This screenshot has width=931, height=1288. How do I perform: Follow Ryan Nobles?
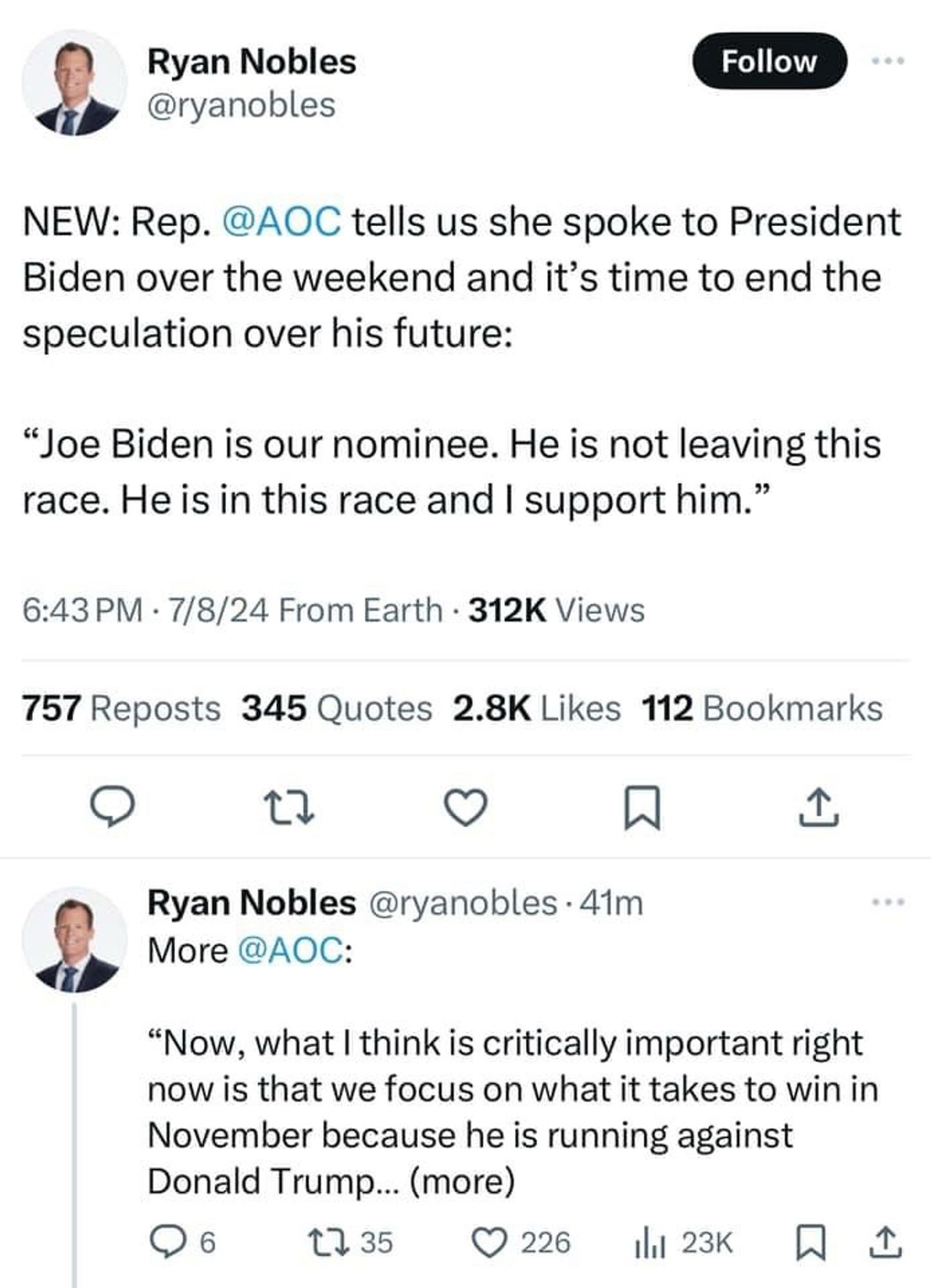coord(769,61)
